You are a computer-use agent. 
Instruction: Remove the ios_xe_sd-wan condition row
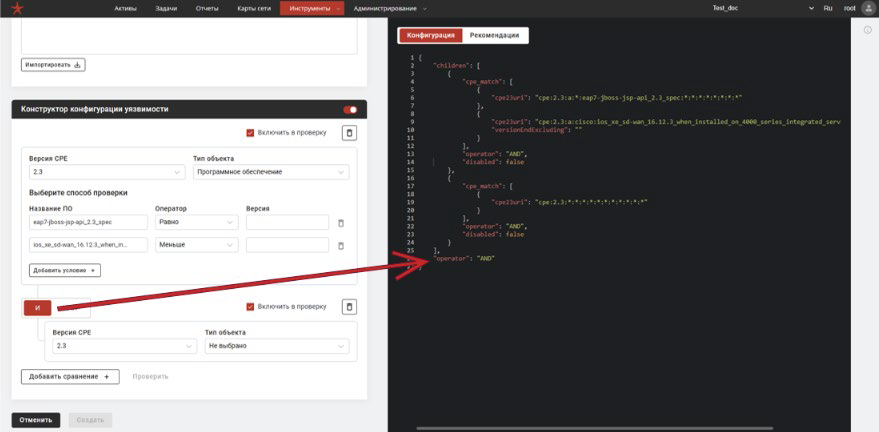click(x=341, y=245)
